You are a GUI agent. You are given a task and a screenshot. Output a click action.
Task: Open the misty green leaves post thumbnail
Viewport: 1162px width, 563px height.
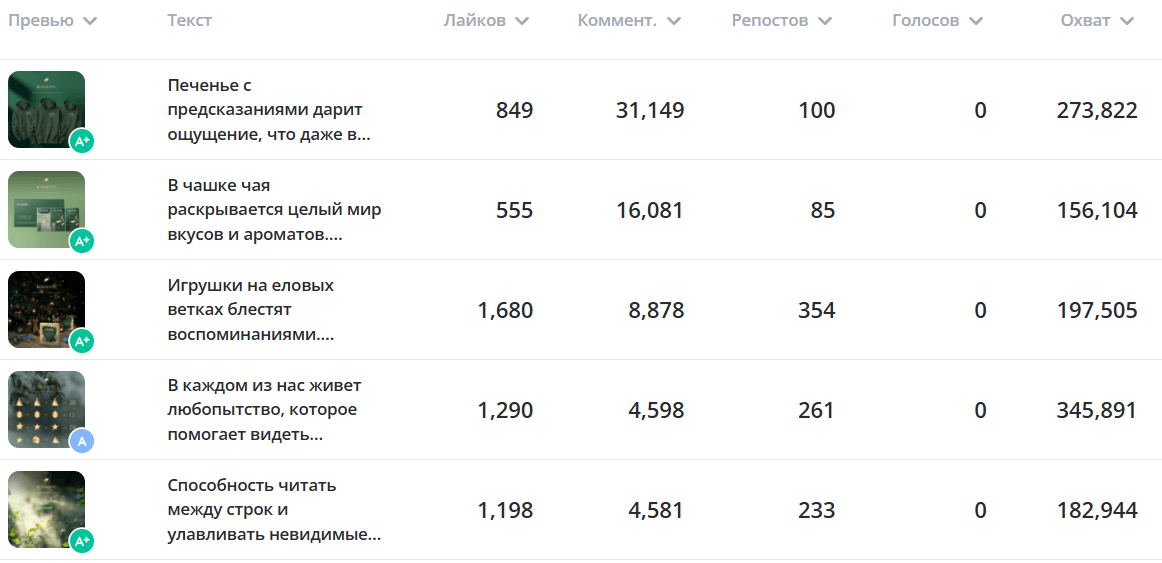45,506
